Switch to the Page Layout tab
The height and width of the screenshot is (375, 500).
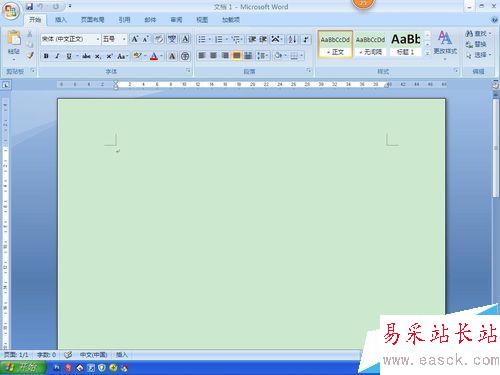pos(92,20)
